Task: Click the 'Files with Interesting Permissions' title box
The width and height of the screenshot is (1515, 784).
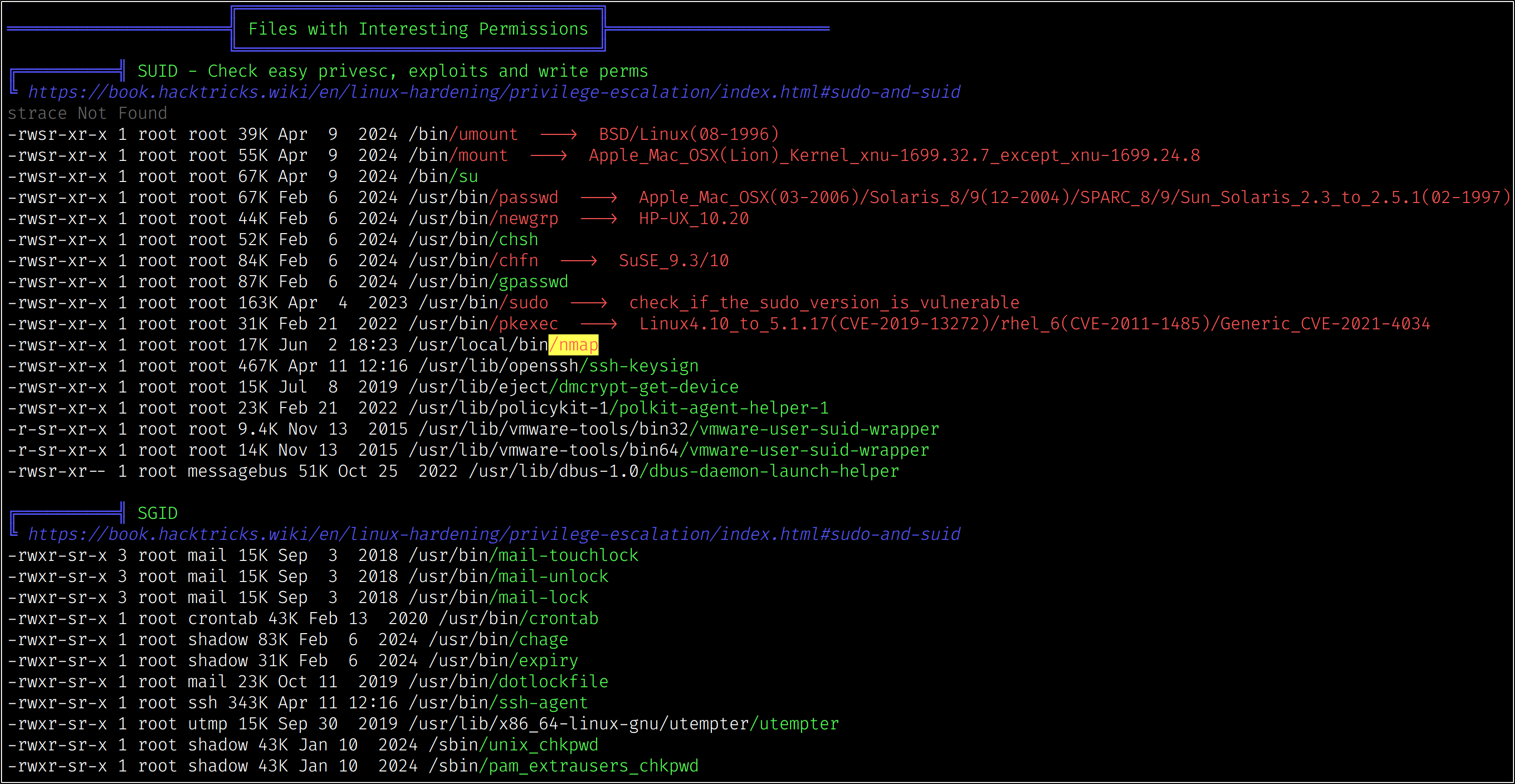Action: 418,29
